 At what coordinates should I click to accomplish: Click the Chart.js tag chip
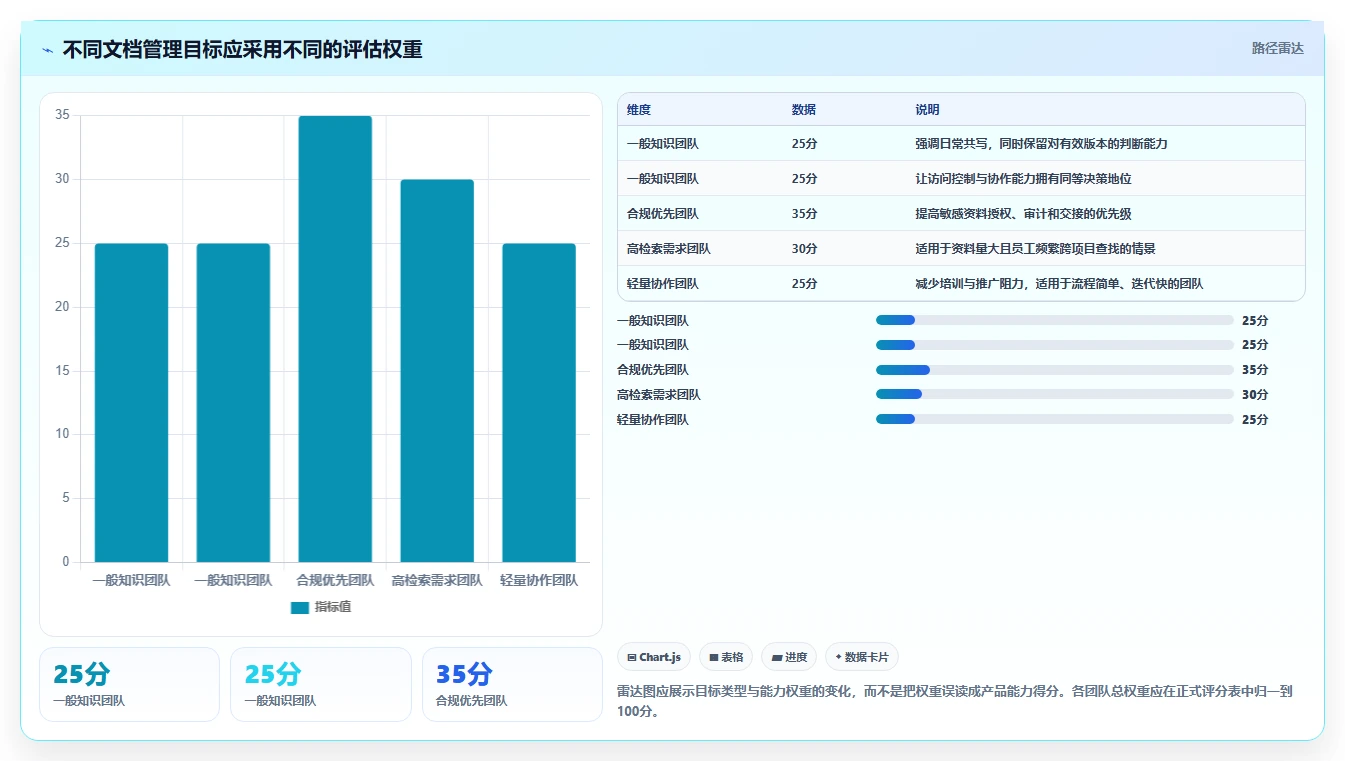pyautogui.click(x=654, y=657)
